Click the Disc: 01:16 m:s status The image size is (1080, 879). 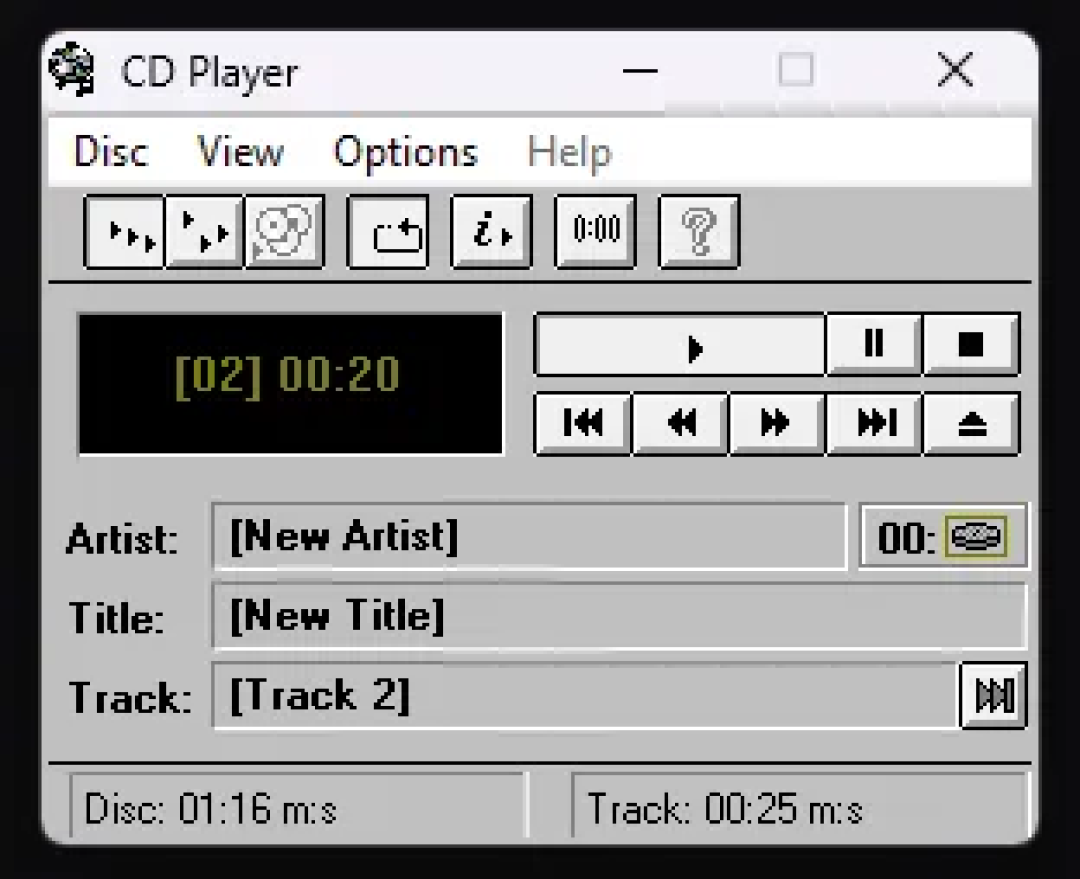pyautogui.click(x=298, y=807)
